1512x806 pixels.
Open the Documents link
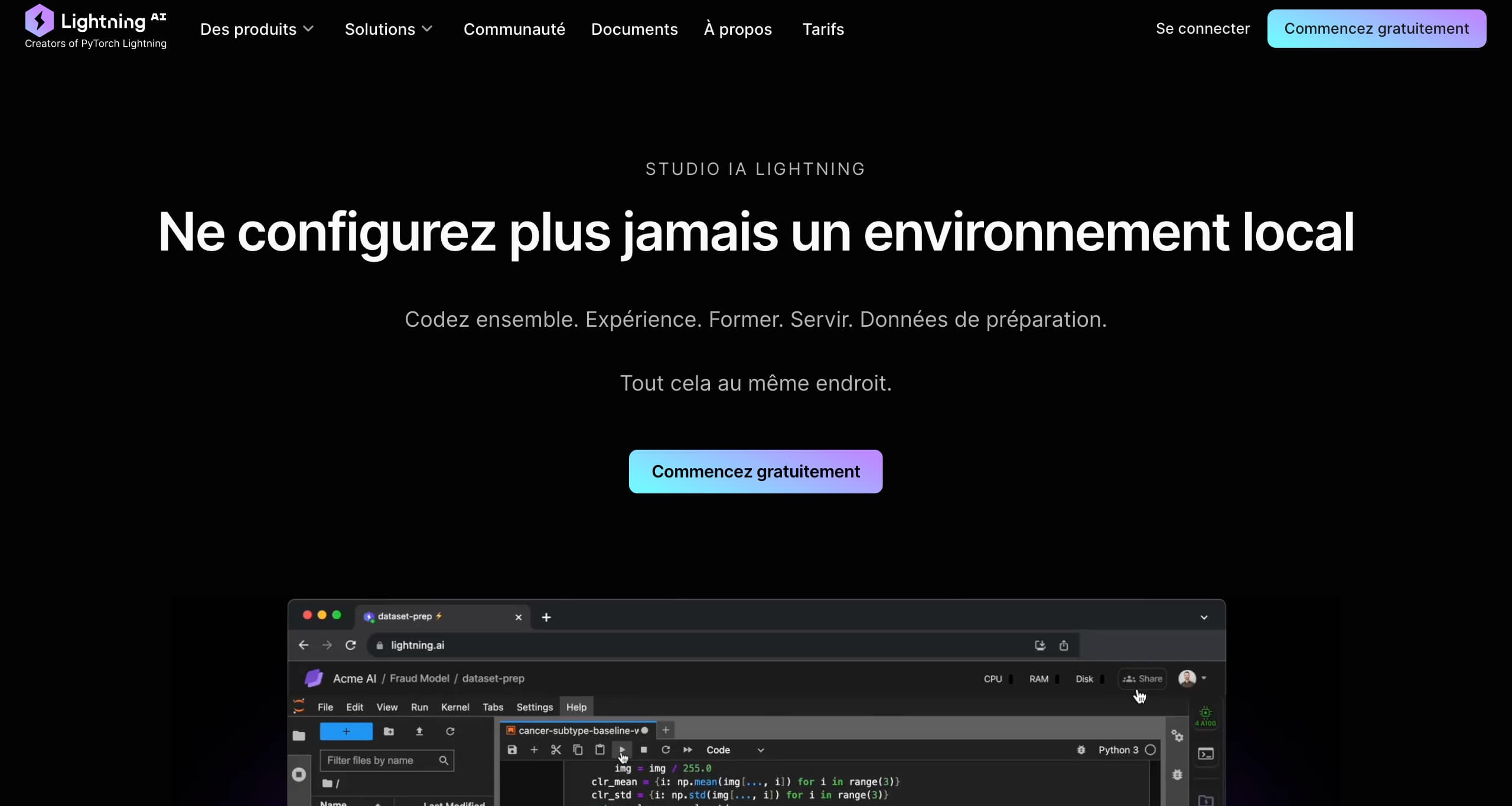tap(634, 29)
